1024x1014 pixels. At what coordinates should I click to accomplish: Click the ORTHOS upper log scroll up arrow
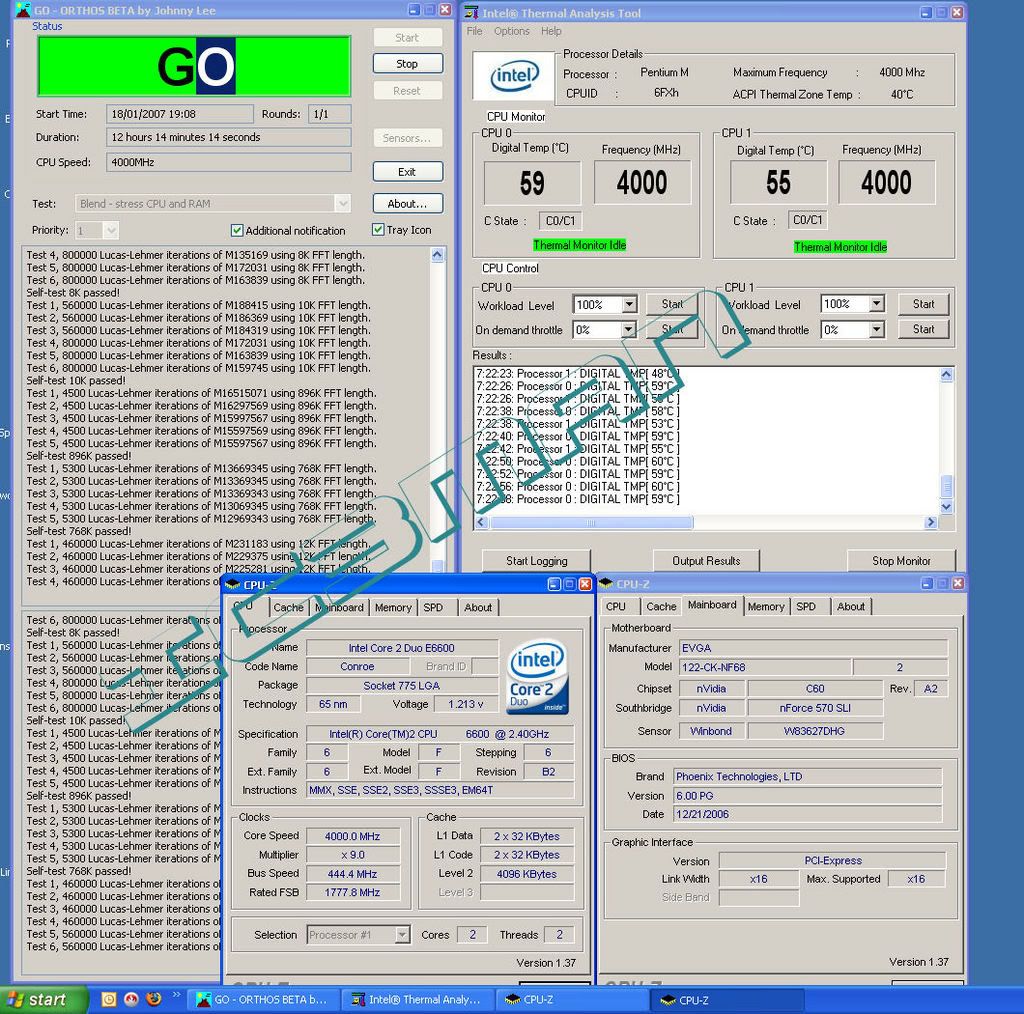pos(438,255)
